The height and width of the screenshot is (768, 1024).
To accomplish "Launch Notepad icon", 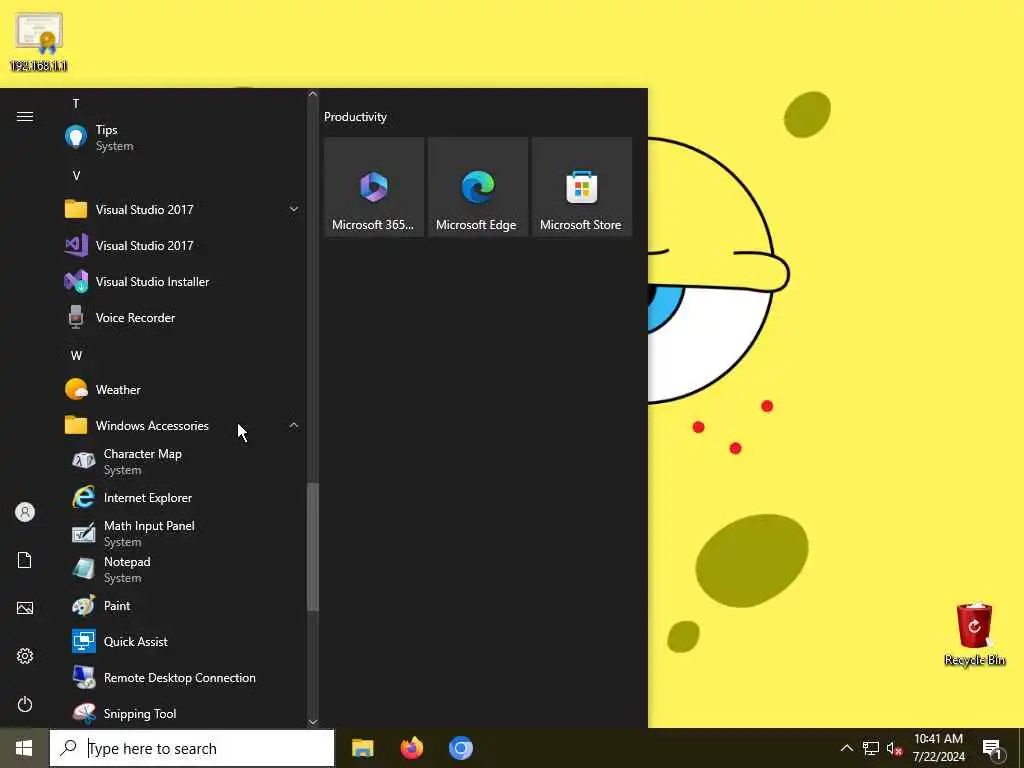I will [x=84, y=569].
